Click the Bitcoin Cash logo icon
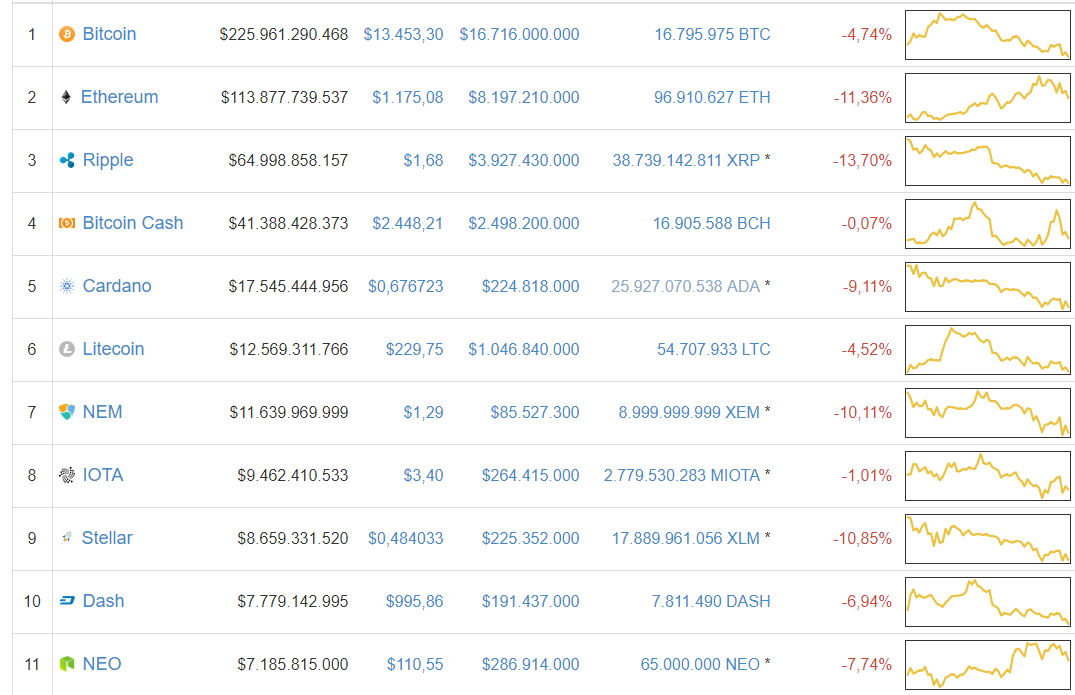The image size is (1075, 695). (x=67, y=224)
